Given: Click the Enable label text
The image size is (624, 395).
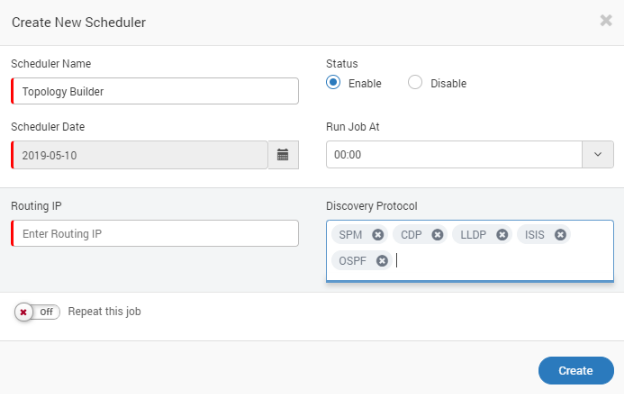Looking at the screenshot, I should tap(365, 84).
